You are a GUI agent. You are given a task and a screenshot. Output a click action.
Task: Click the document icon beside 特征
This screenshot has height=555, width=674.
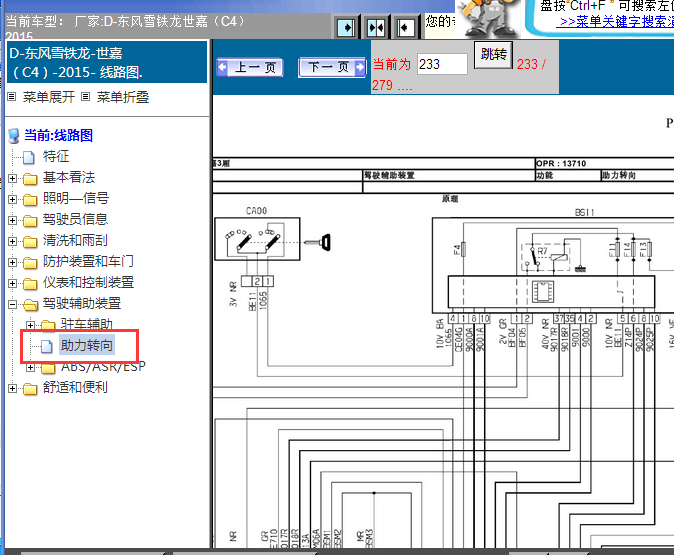[29, 157]
